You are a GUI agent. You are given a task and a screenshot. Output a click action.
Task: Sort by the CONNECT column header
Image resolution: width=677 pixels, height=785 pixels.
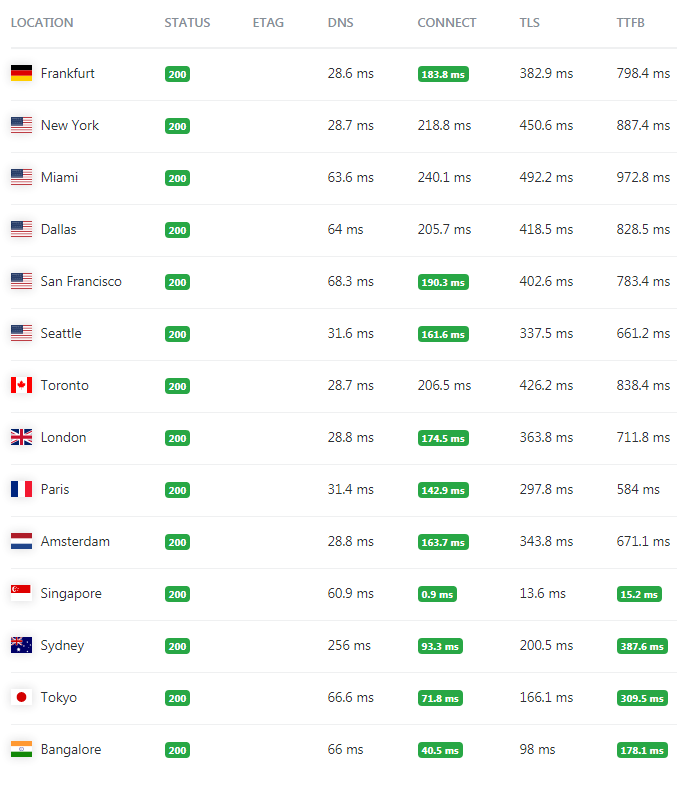point(446,23)
